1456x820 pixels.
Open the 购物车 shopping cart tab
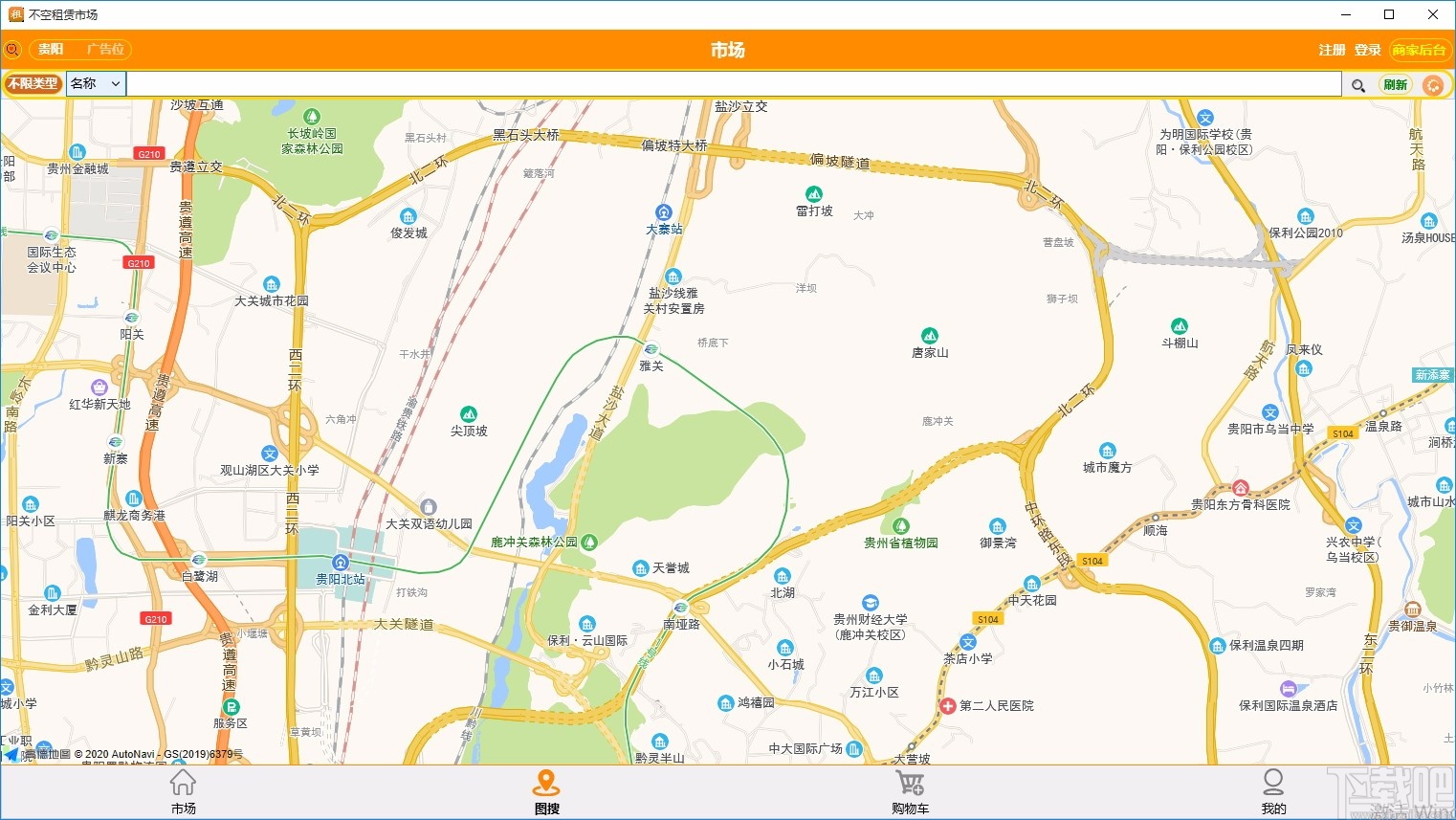pos(910,792)
